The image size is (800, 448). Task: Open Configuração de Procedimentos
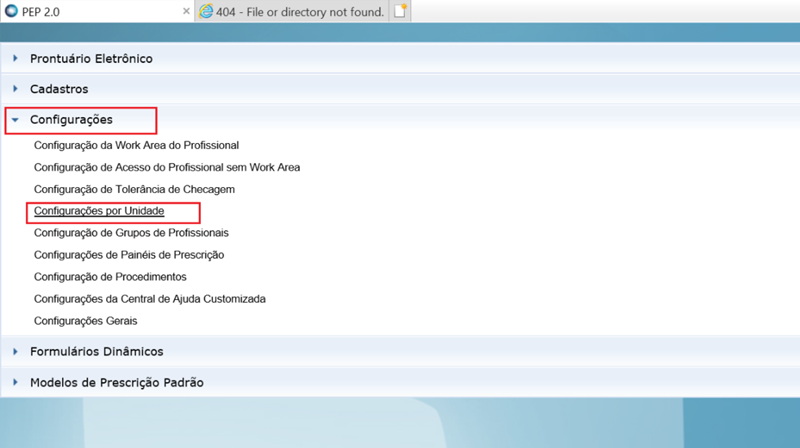click(x=110, y=277)
